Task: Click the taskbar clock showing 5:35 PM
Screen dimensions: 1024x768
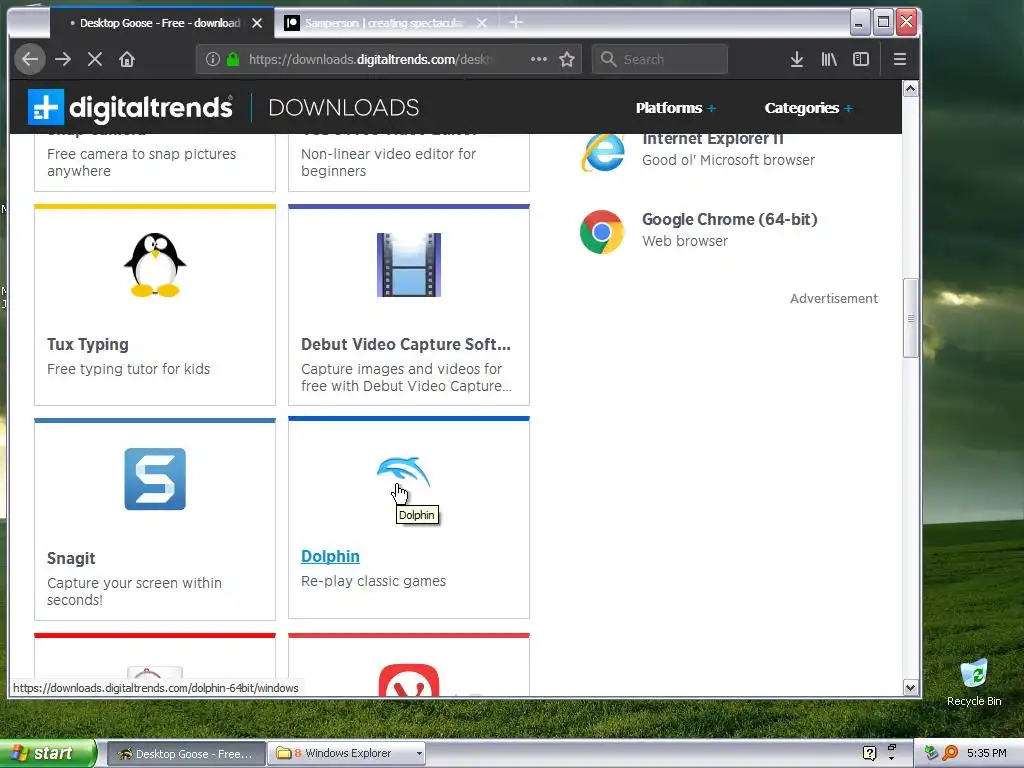Action: point(987,753)
